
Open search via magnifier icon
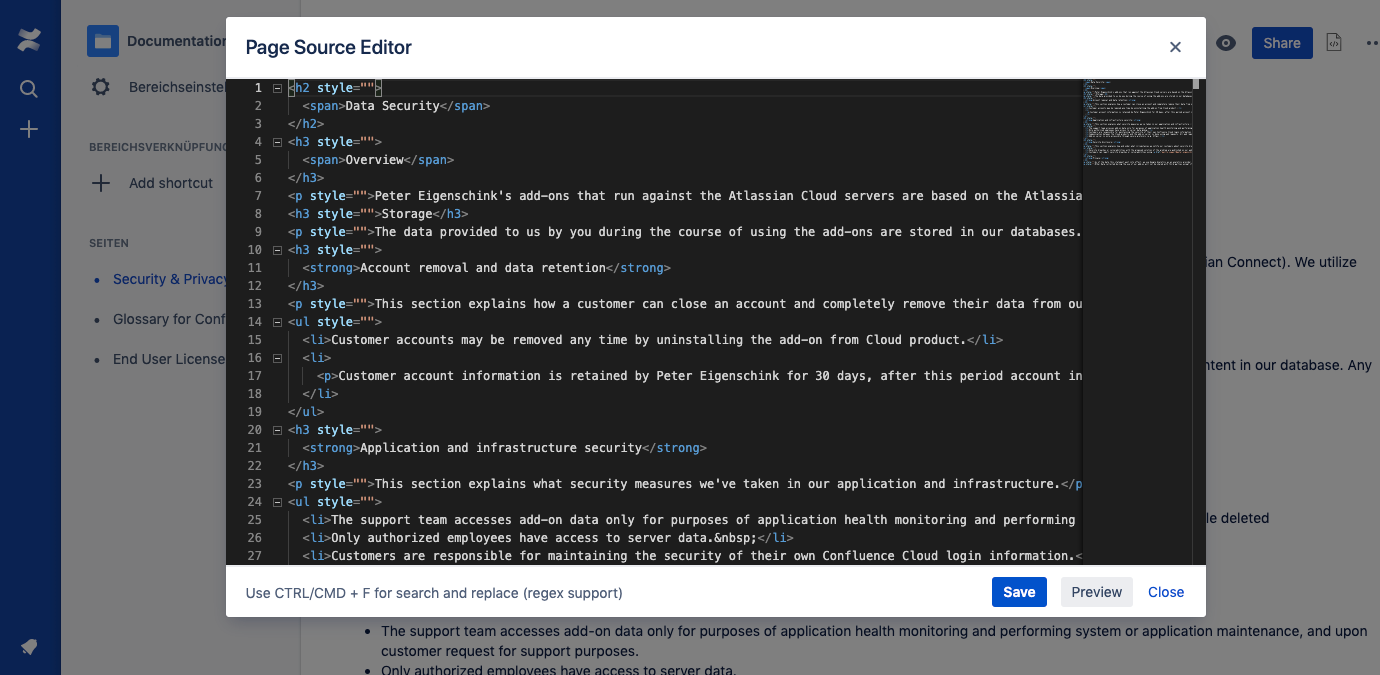(x=29, y=89)
